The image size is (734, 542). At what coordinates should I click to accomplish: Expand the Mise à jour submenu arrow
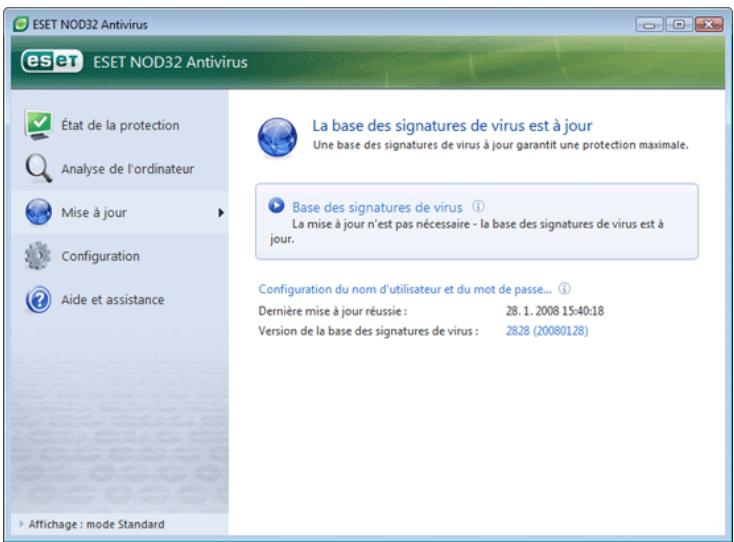pos(221,212)
